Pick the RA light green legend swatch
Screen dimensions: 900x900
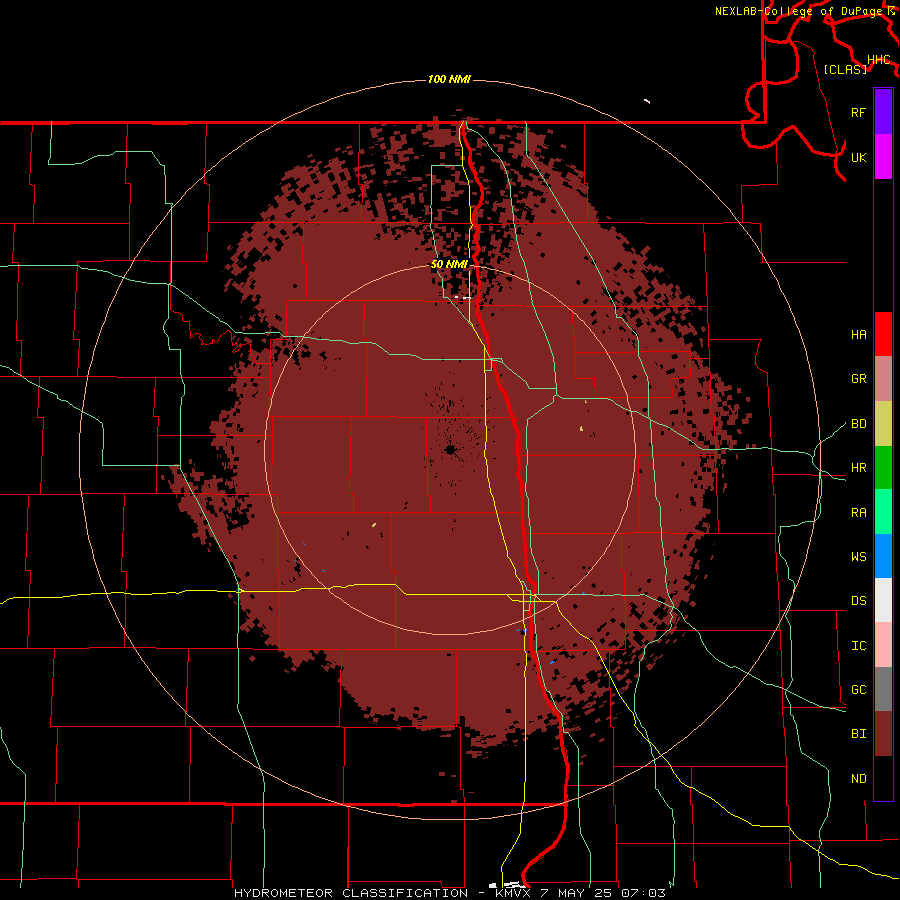[883, 512]
